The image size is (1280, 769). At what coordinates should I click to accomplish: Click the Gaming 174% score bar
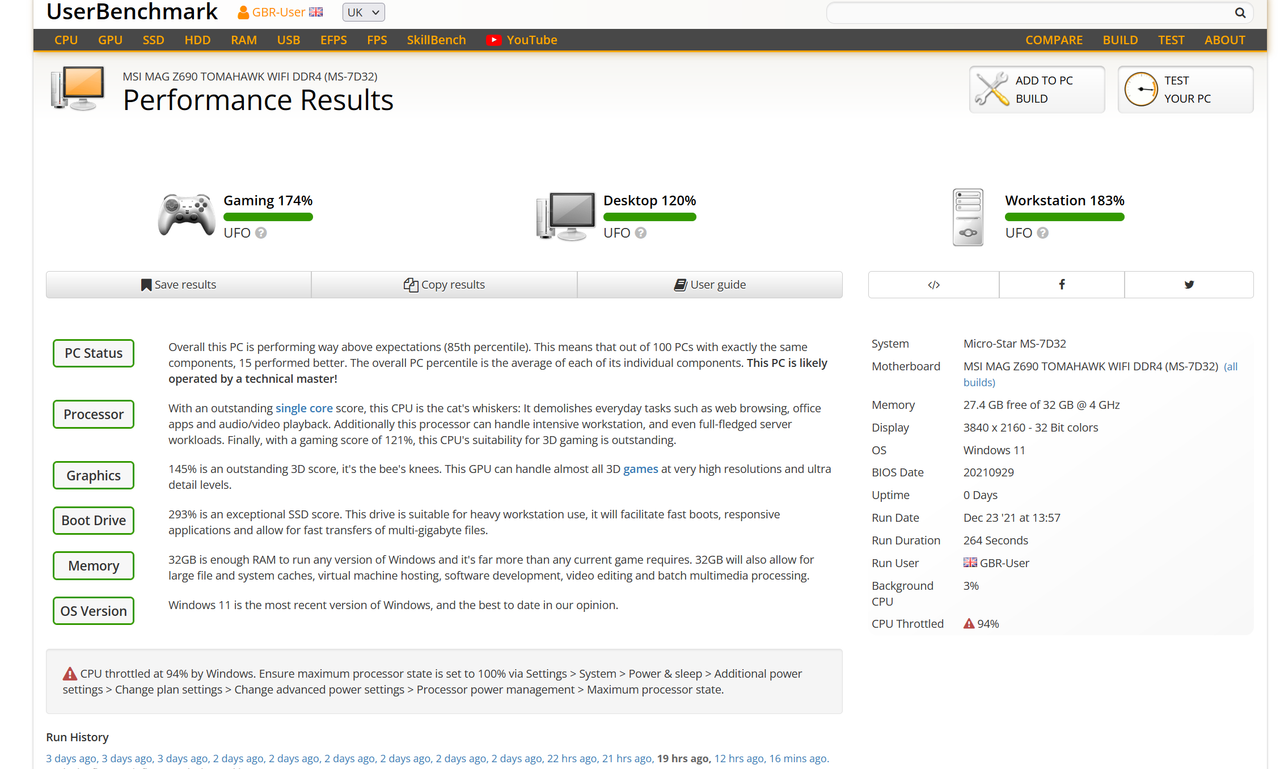(x=268, y=217)
